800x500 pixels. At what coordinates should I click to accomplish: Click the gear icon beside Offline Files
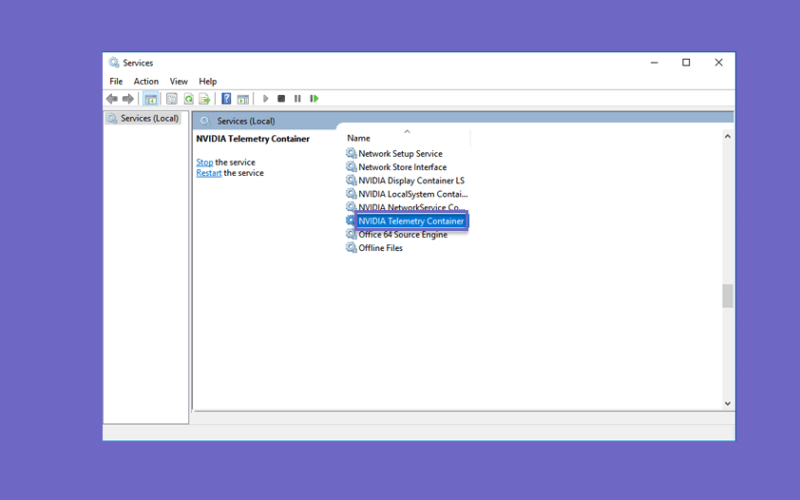point(351,247)
